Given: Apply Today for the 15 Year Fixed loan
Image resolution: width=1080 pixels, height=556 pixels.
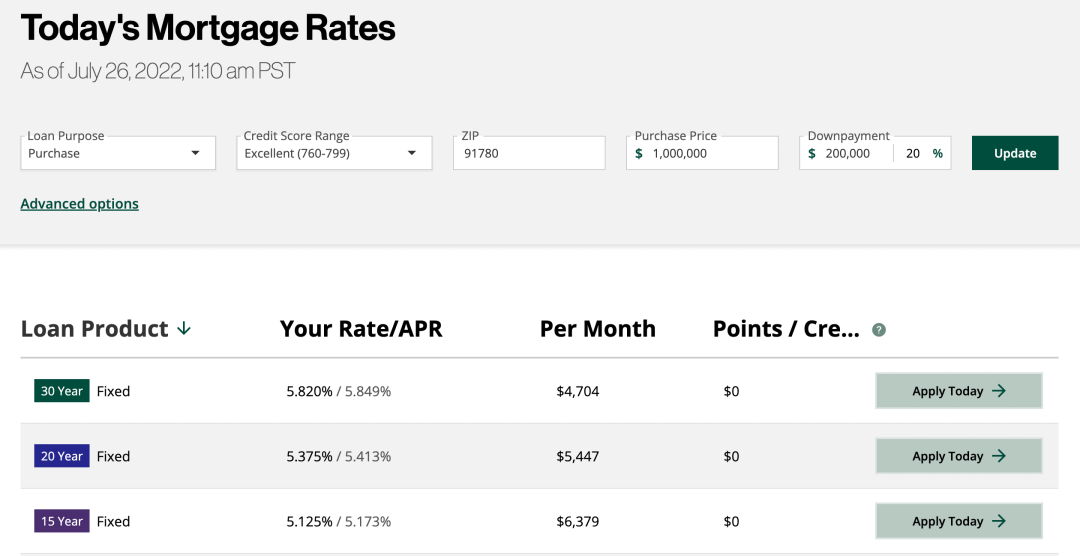Looking at the screenshot, I should click(958, 521).
